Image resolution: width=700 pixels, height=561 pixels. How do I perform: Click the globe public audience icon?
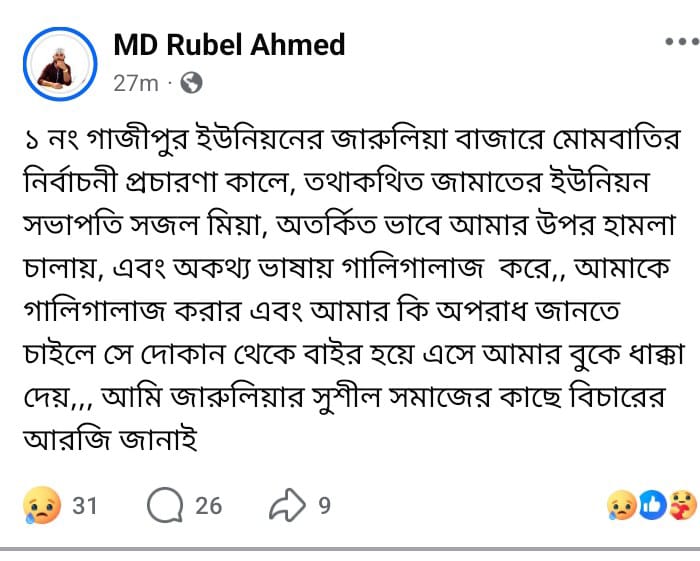[190, 83]
